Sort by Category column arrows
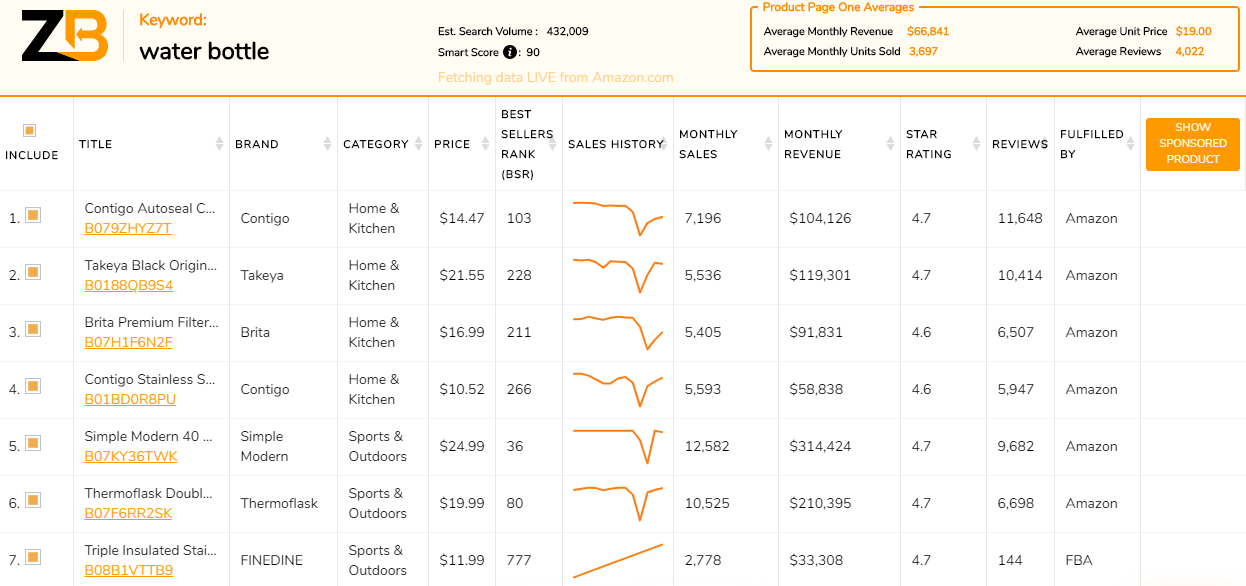1246x586 pixels. (x=418, y=144)
